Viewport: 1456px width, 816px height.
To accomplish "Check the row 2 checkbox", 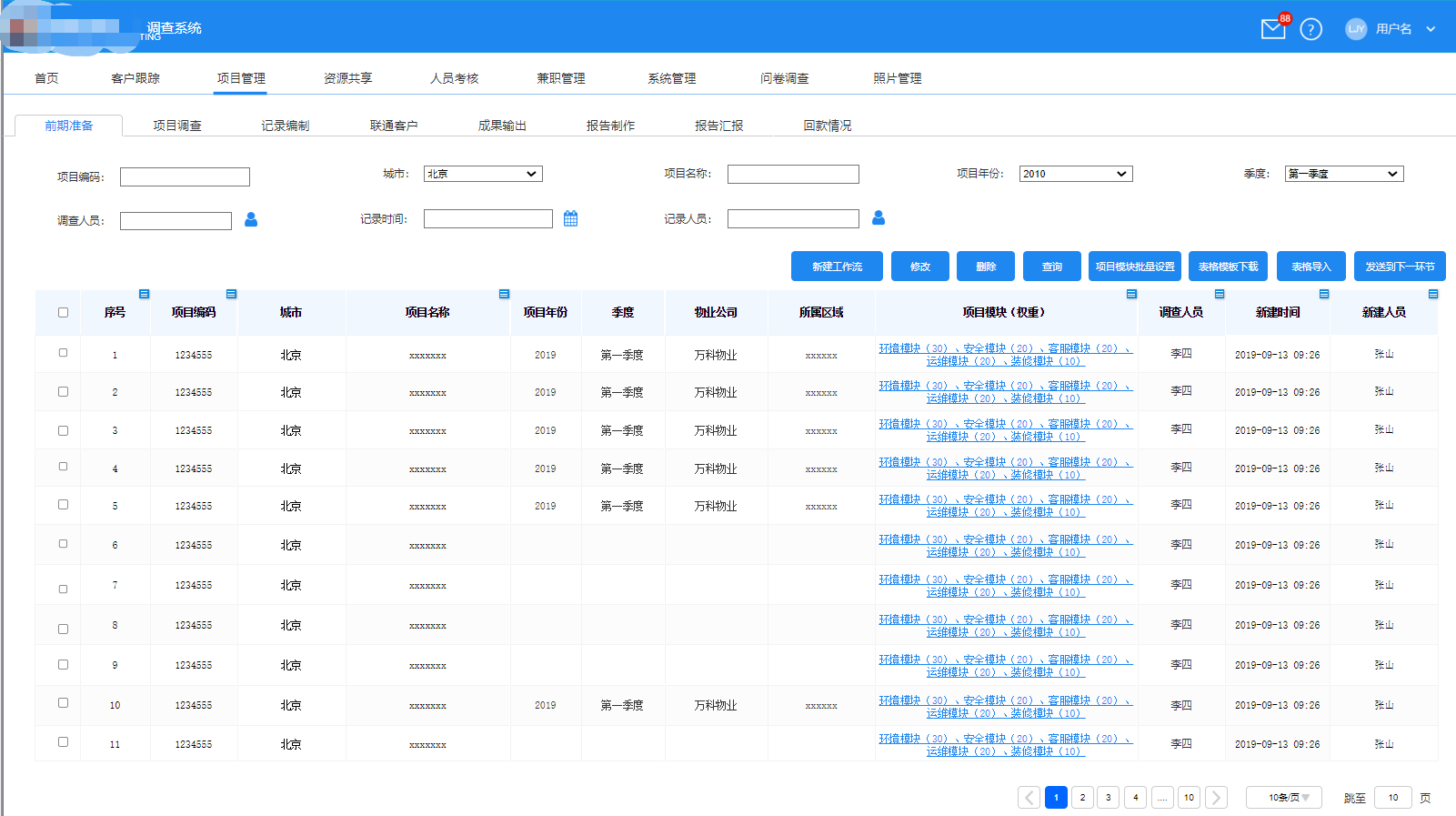I will pos(63,391).
